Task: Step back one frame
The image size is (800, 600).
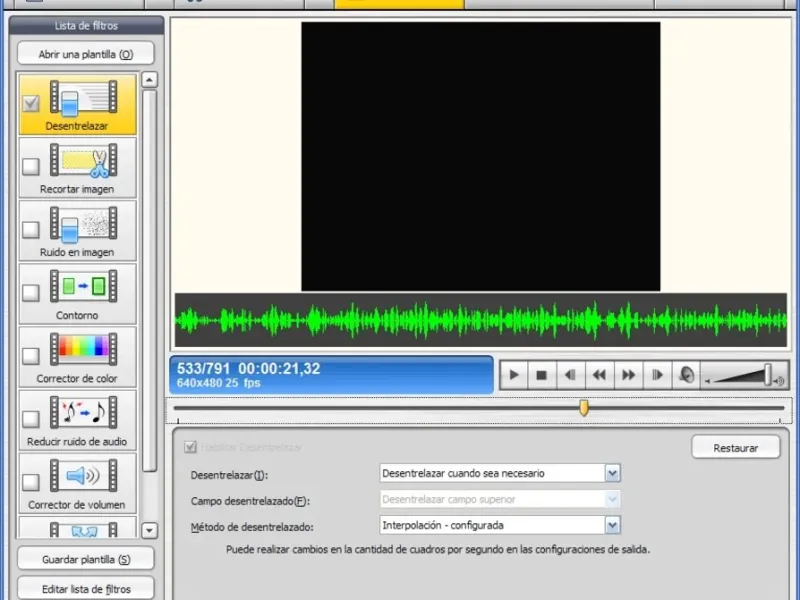Action: click(570, 376)
